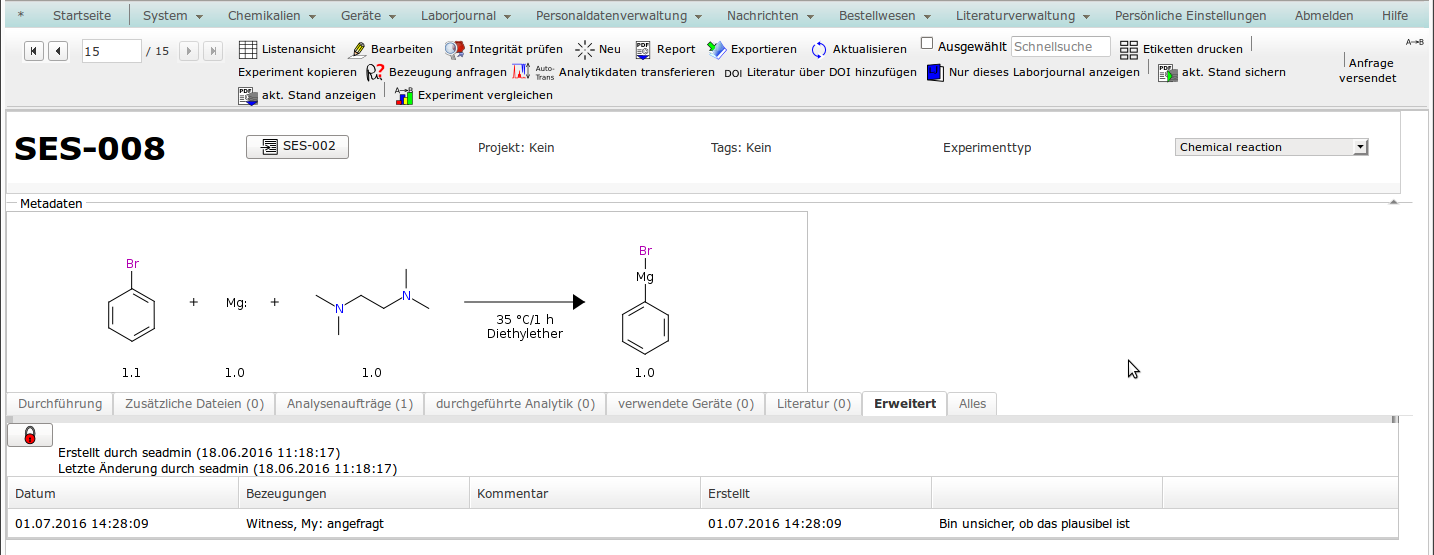This screenshot has width=1434, height=555.
Task: Click Etiketten drucken label icon
Action: 1129,49
